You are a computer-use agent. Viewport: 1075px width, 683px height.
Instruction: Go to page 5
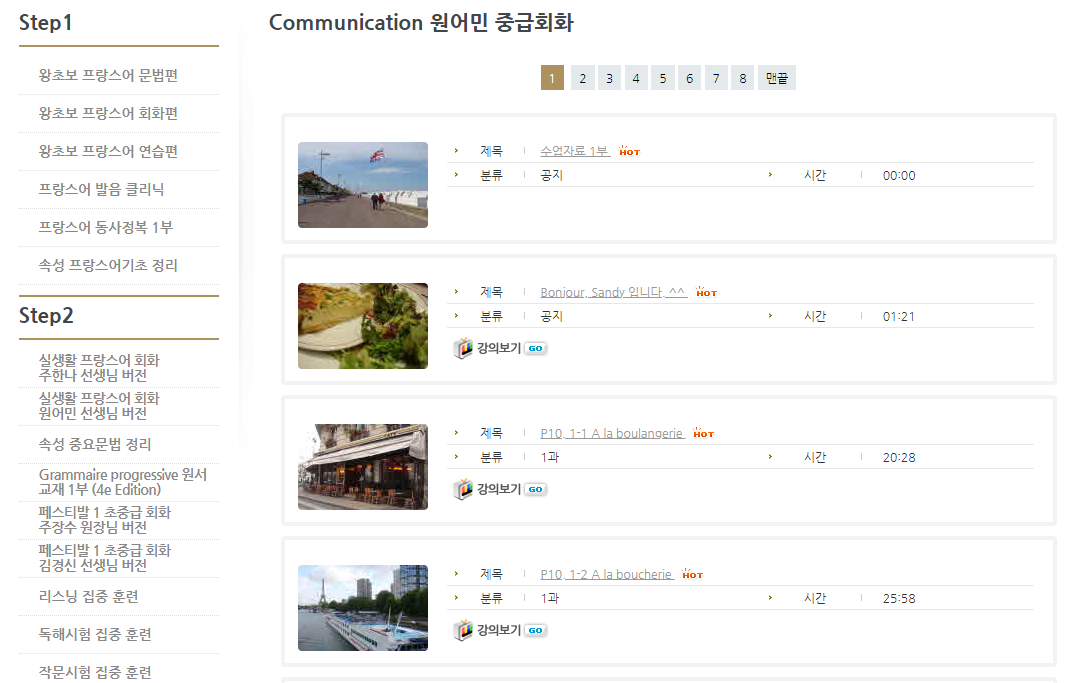(663, 78)
